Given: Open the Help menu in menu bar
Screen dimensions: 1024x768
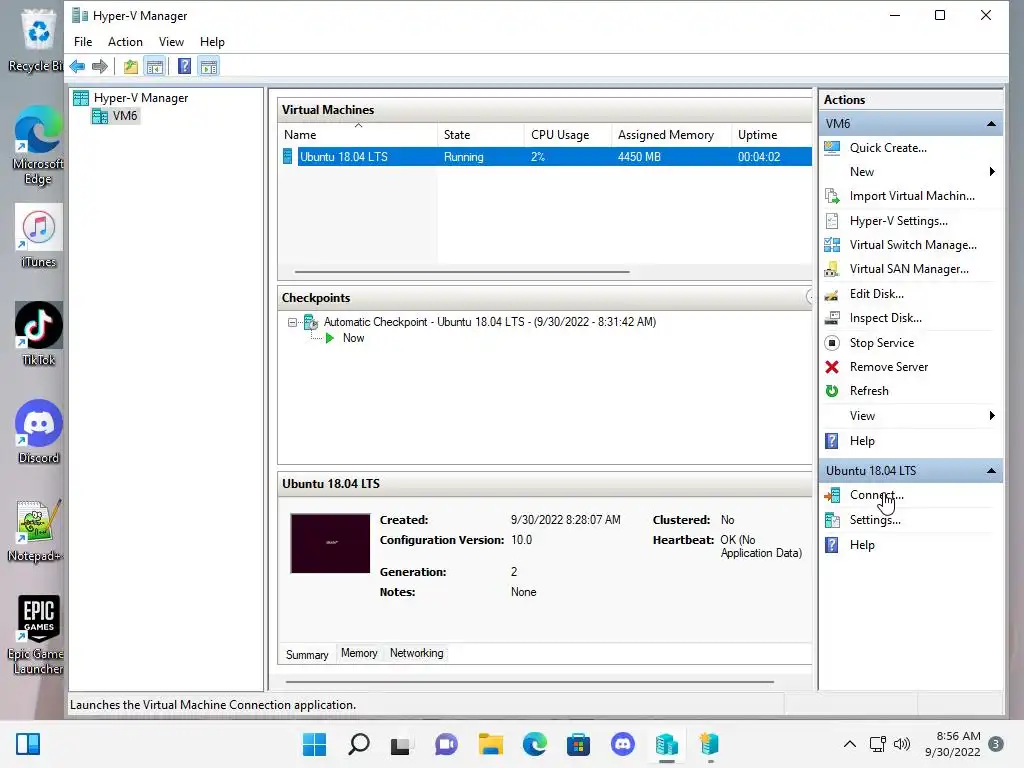Looking at the screenshot, I should pos(212,42).
